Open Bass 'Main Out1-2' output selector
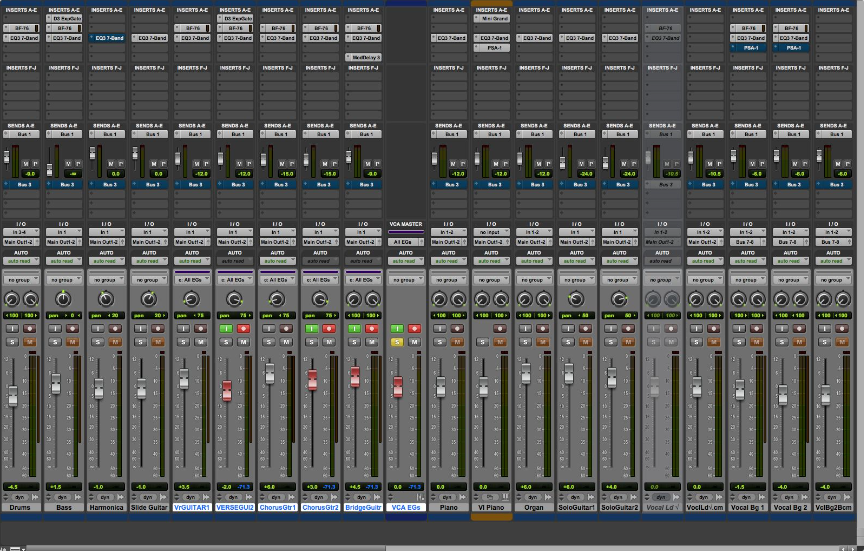The image size is (864, 551). tap(63, 242)
